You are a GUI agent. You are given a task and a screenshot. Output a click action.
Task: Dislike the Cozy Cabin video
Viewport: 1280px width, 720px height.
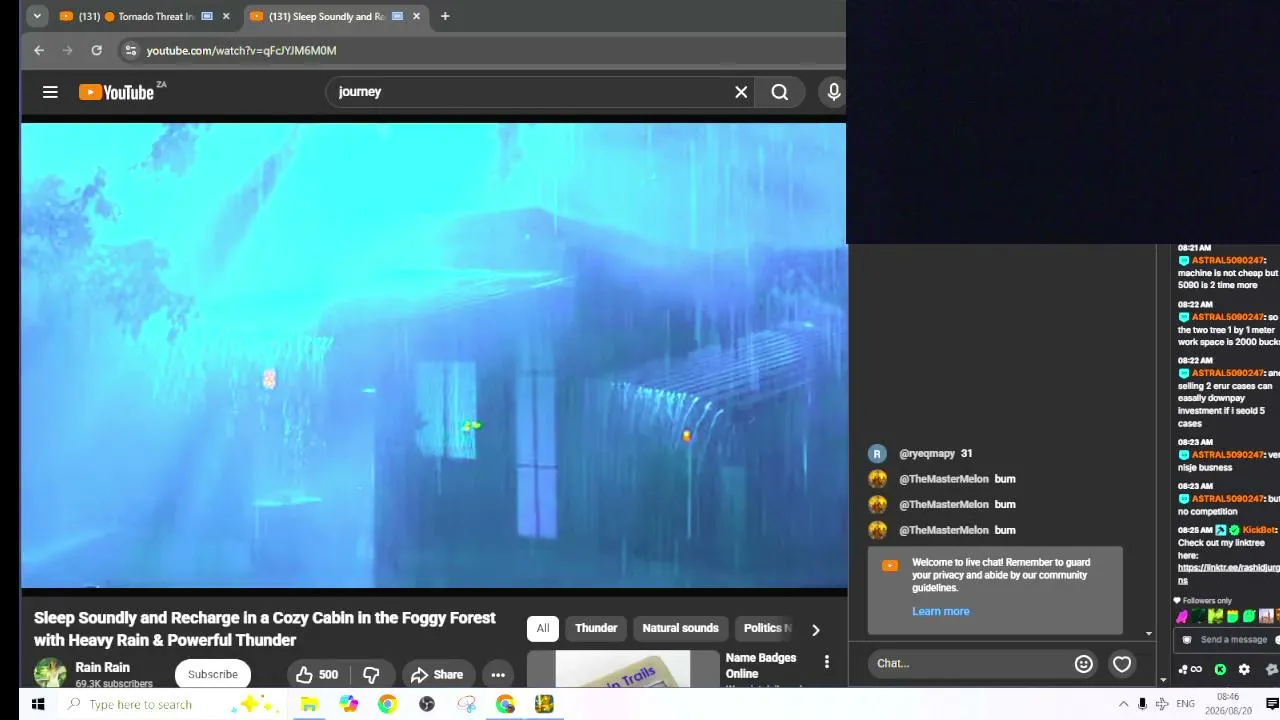[371, 674]
